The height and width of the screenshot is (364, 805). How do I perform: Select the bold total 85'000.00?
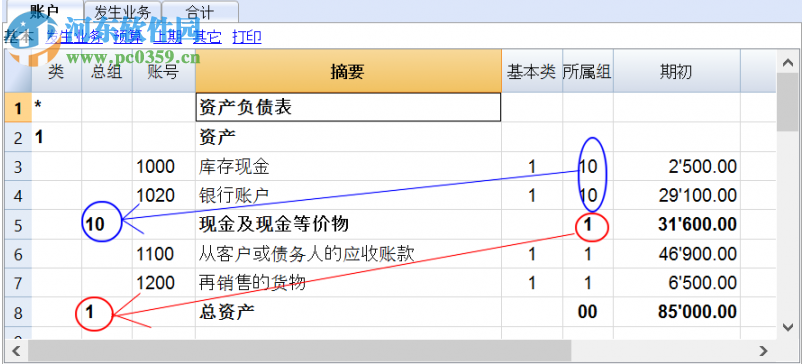tap(677, 312)
